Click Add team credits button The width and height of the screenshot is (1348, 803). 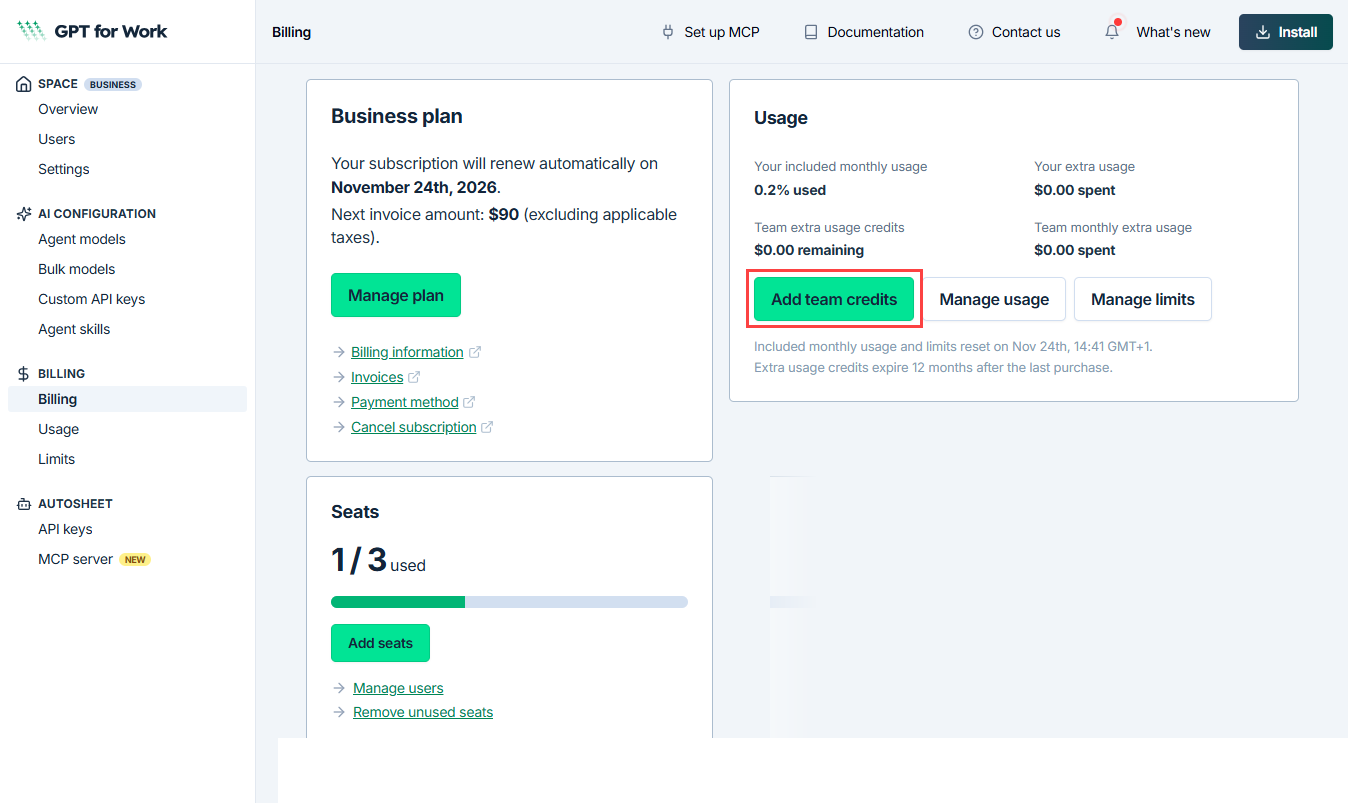pyautogui.click(x=834, y=299)
